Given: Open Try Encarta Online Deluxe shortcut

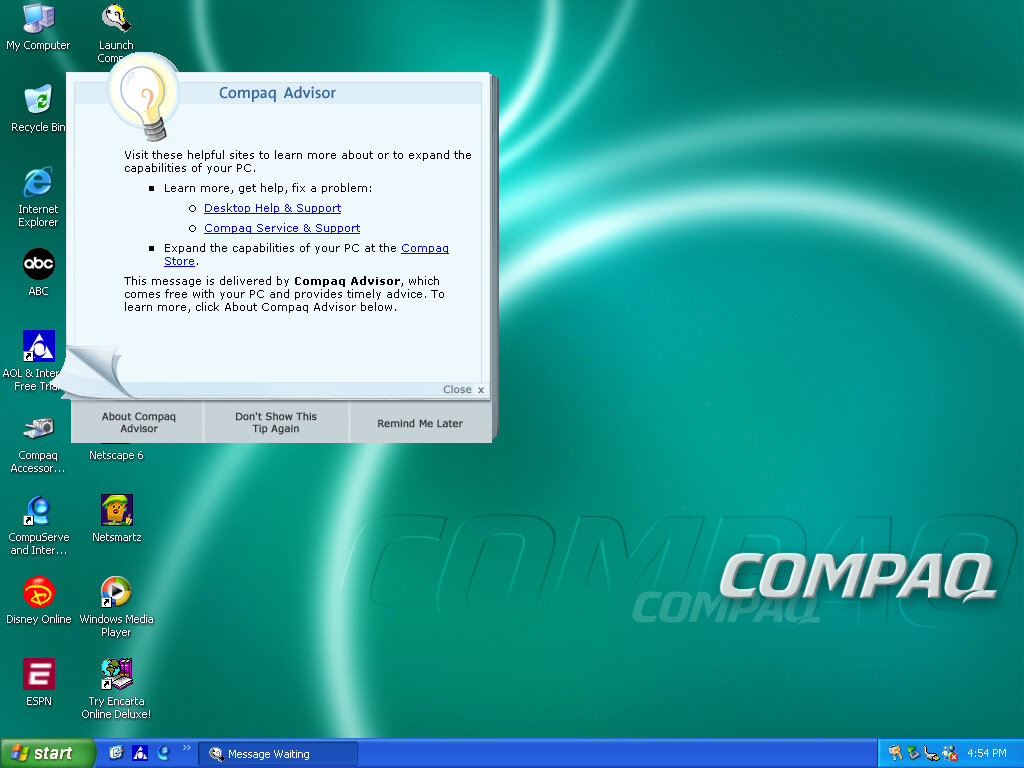Looking at the screenshot, I should tap(116, 675).
